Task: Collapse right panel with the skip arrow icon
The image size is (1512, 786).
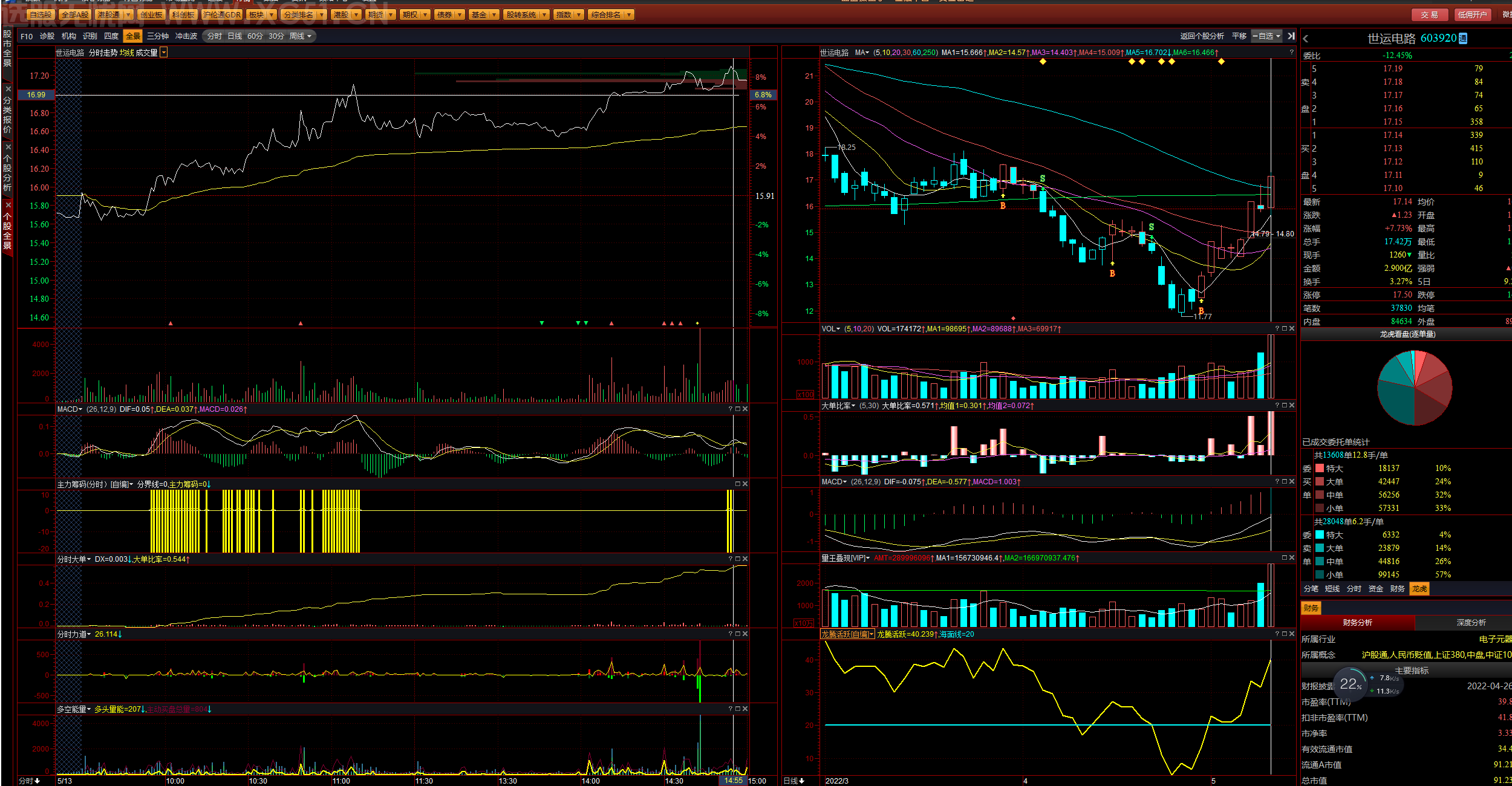Action: tap(1291, 36)
